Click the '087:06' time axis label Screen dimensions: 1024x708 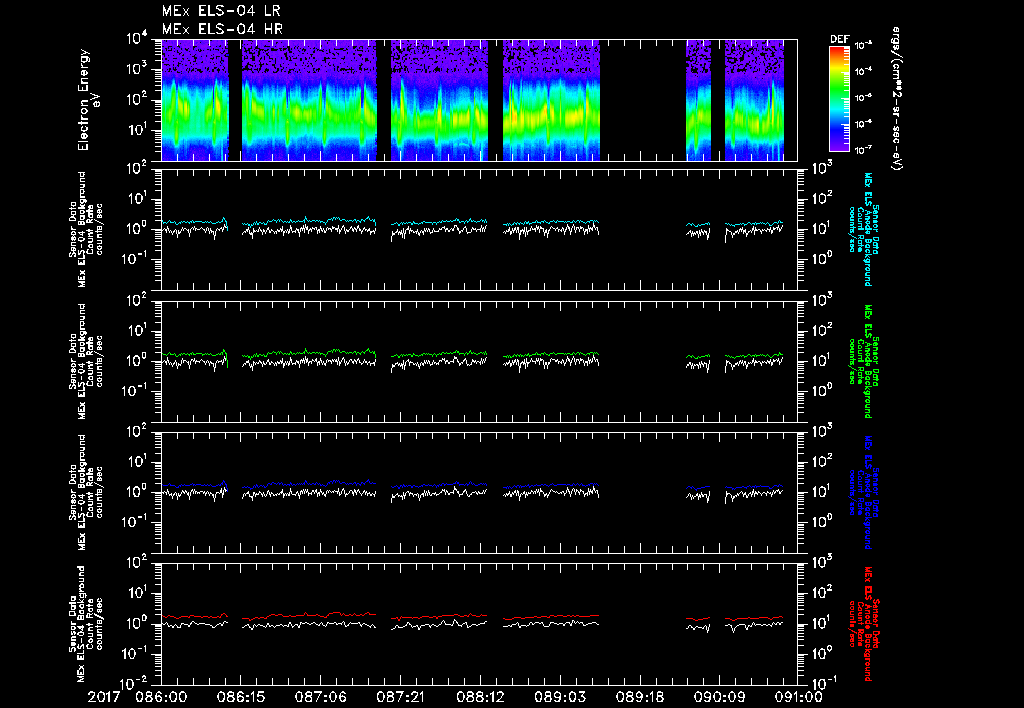pyautogui.click(x=321, y=697)
